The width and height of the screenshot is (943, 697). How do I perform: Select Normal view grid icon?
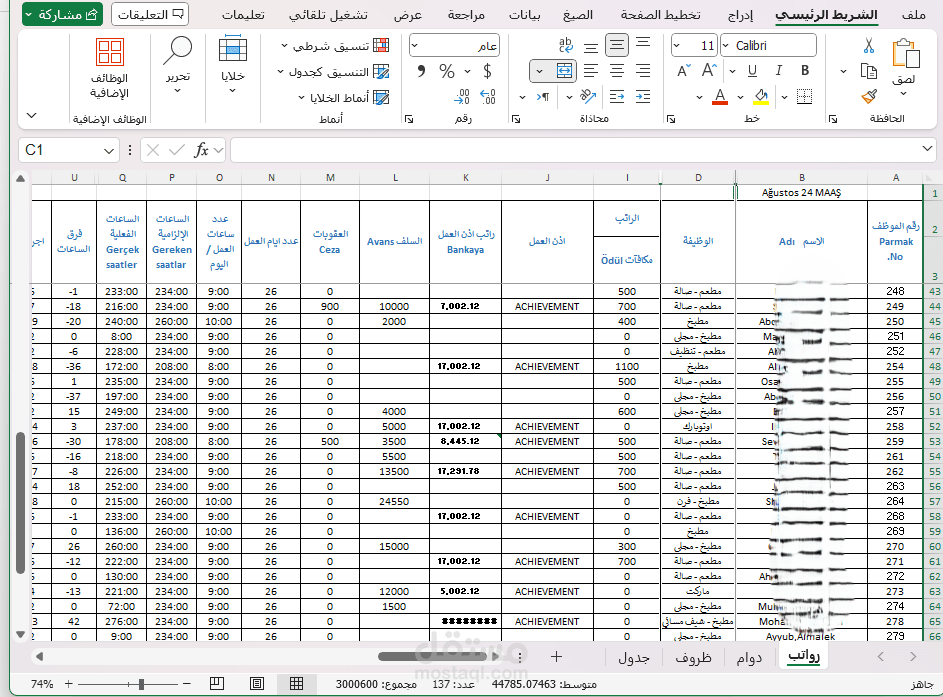(x=296, y=684)
